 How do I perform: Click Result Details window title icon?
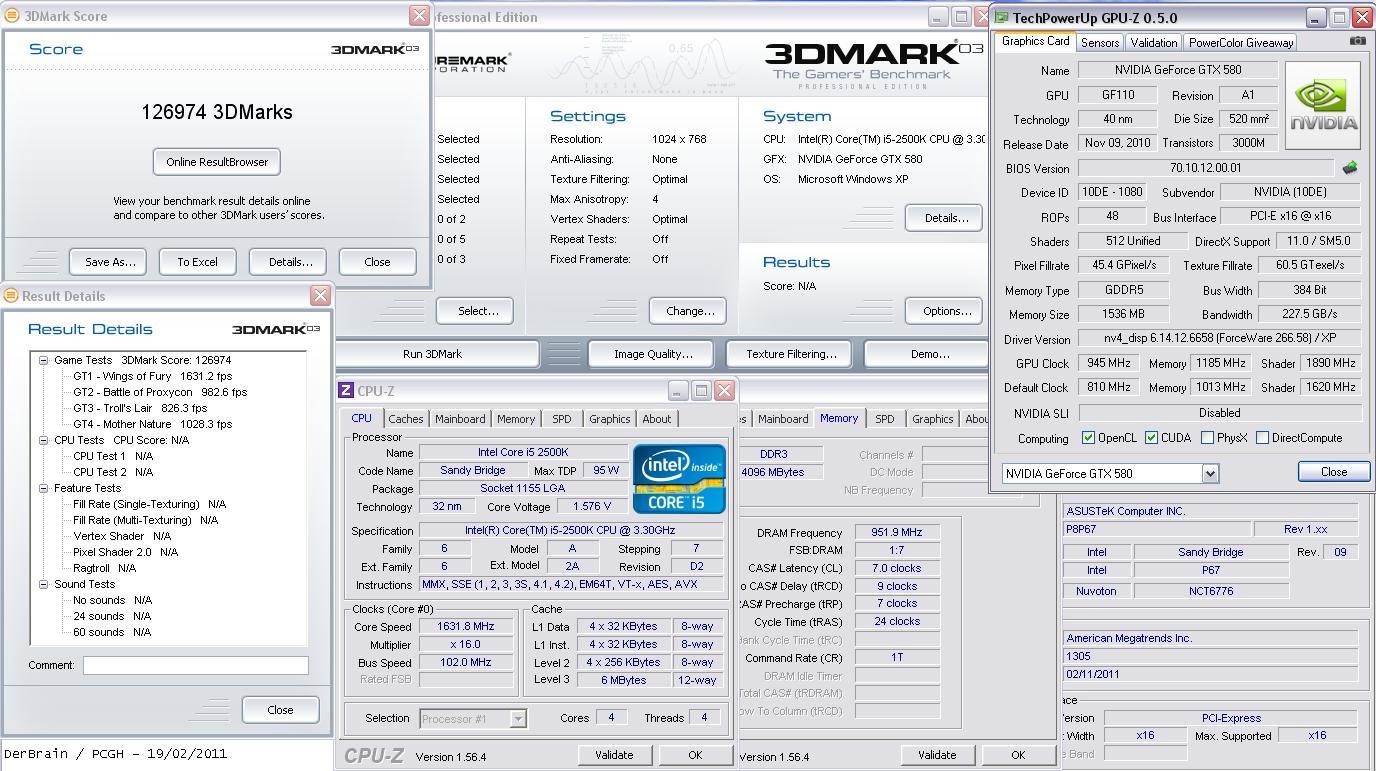pos(12,296)
